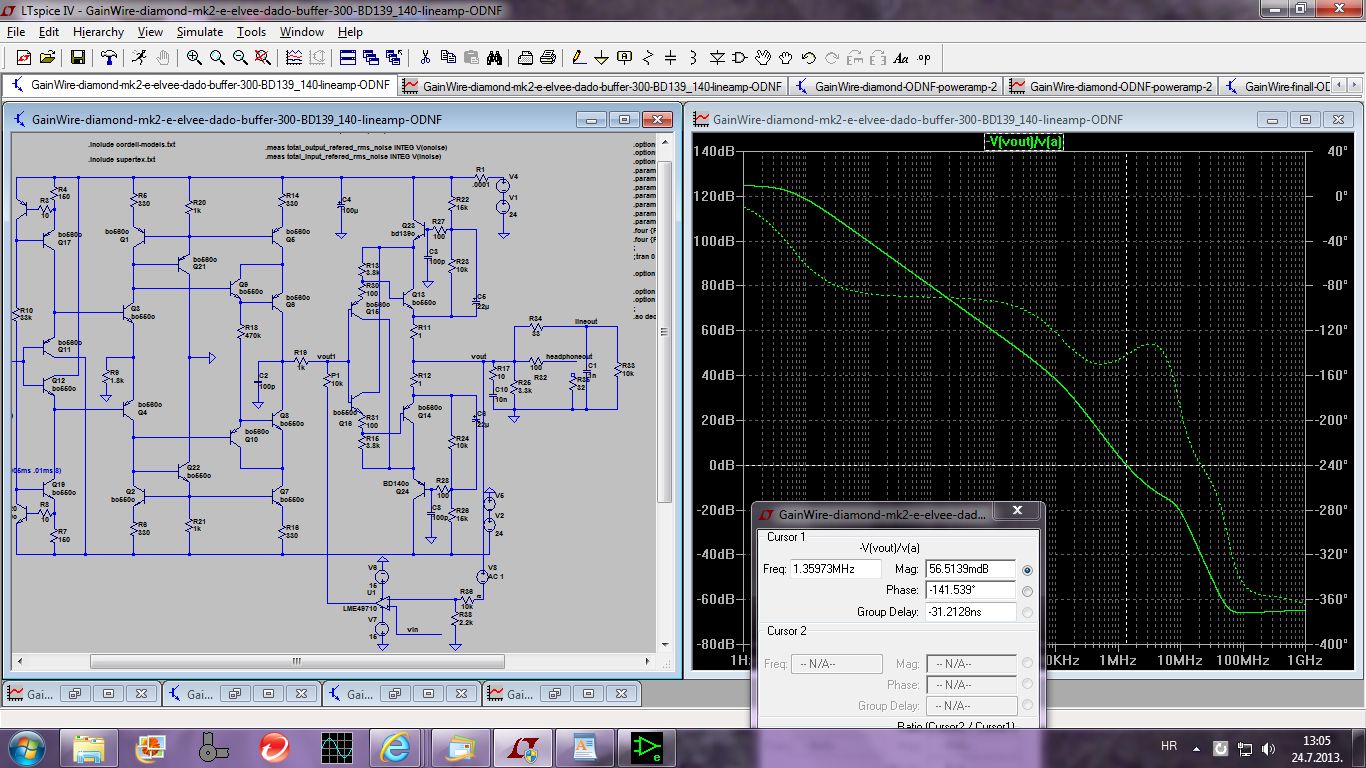Close the cursor readout dialog
Viewport: 1366px width, 768px height.
tap(1017, 513)
